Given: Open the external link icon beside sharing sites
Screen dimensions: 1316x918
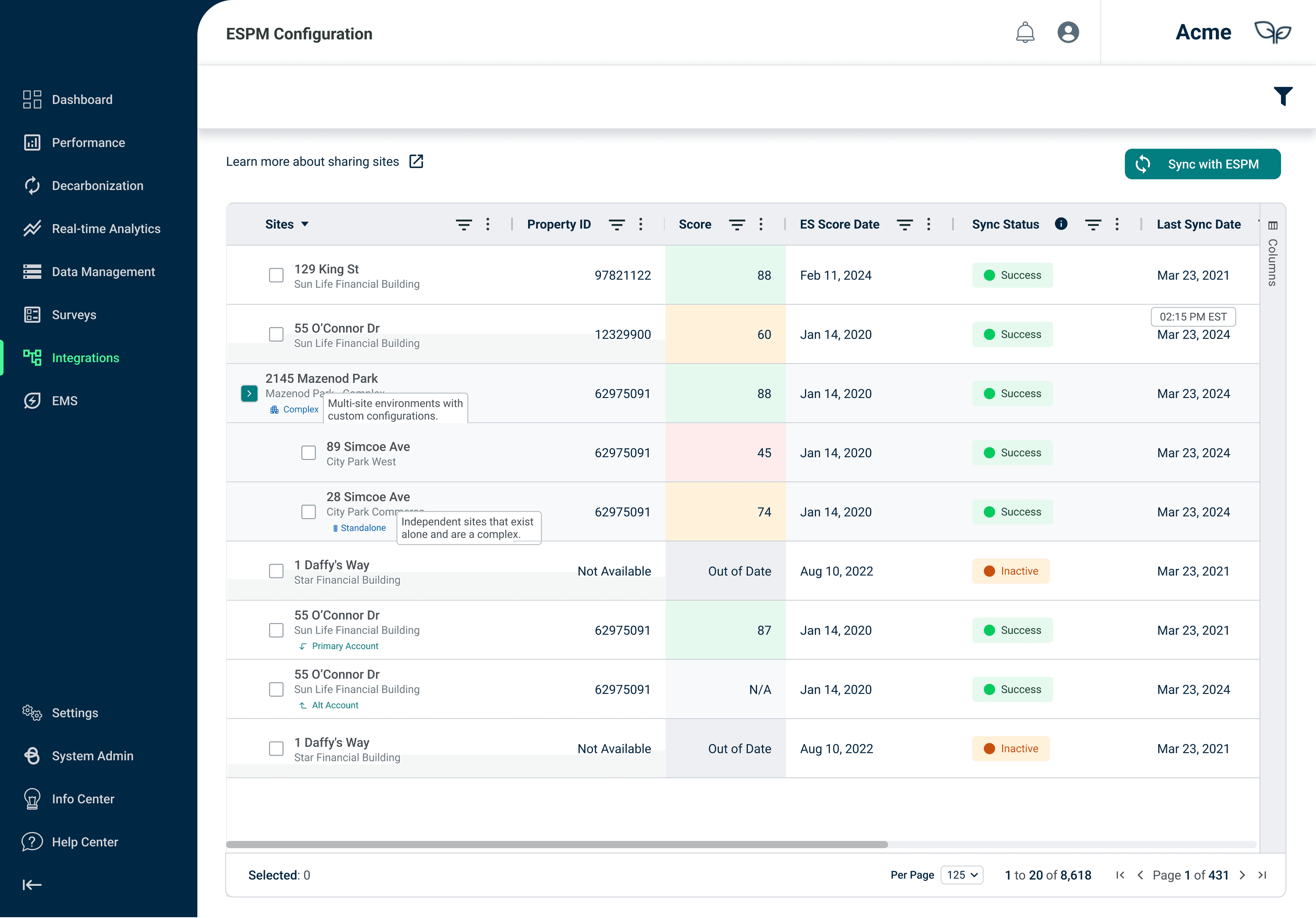Looking at the screenshot, I should click(x=416, y=162).
